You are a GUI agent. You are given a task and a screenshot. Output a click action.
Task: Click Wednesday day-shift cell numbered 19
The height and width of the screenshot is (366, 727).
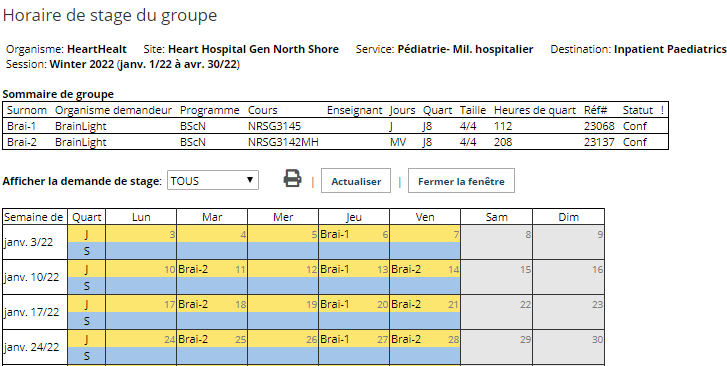[x=283, y=304]
